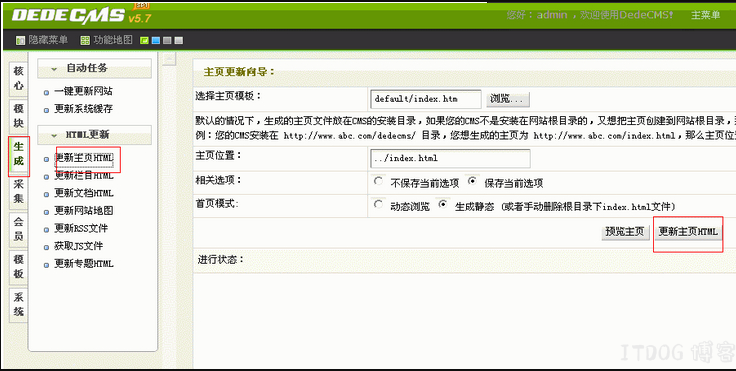This screenshot has width=736, height=371.
Task: Click the 相关选项 label
Action: click(218, 180)
